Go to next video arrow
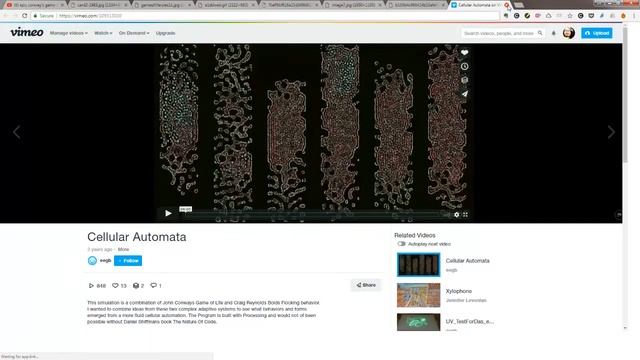The height and width of the screenshot is (360, 640). point(611,132)
